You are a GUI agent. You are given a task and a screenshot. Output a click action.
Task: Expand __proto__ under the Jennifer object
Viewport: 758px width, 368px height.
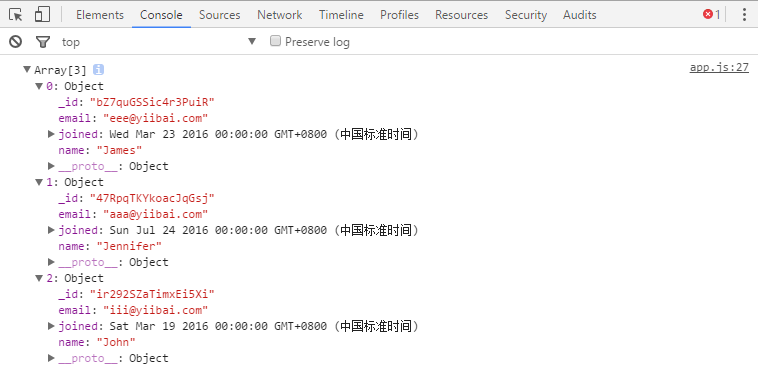pos(51,262)
